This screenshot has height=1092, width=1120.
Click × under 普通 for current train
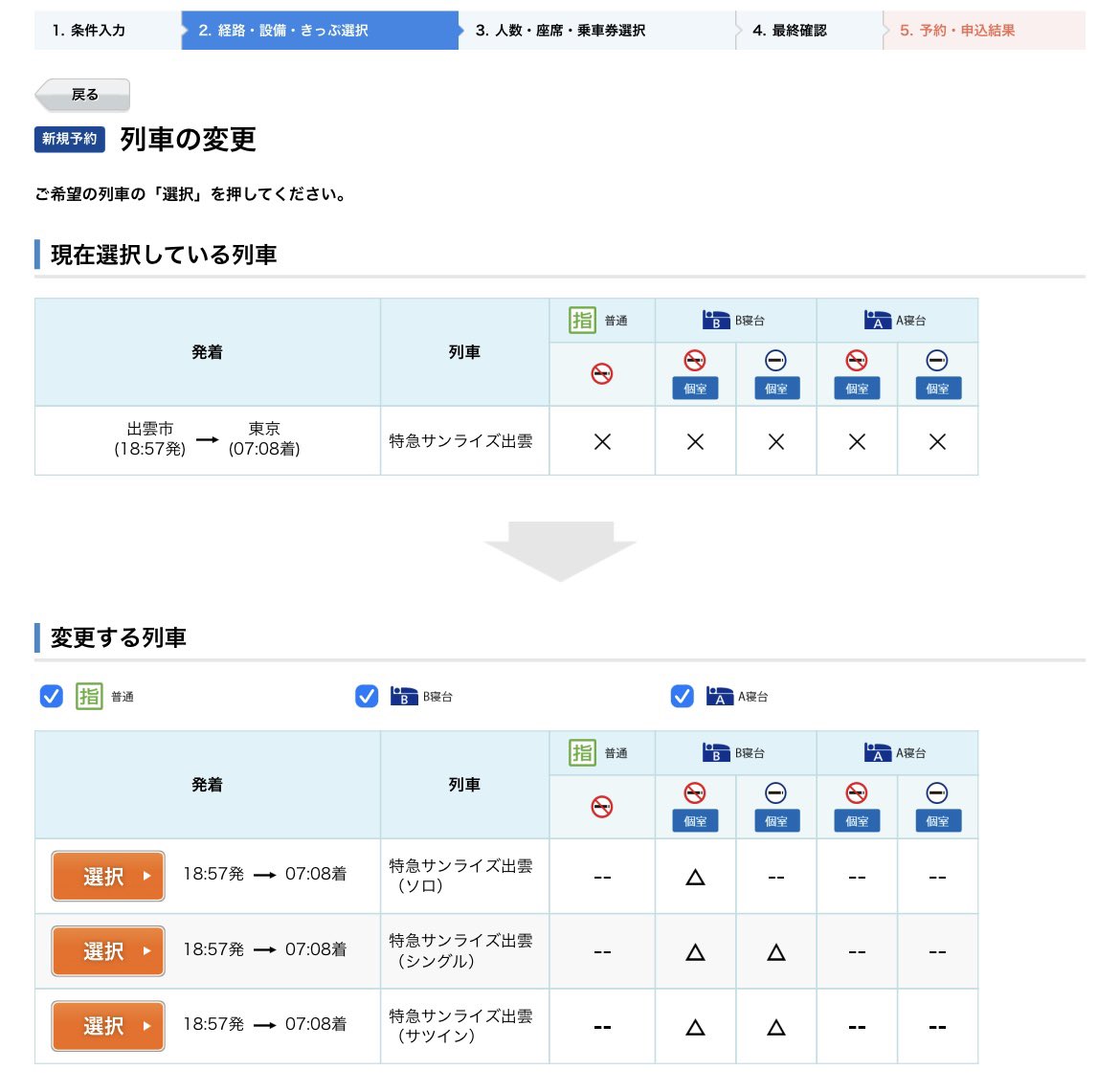pyautogui.click(x=602, y=442)
